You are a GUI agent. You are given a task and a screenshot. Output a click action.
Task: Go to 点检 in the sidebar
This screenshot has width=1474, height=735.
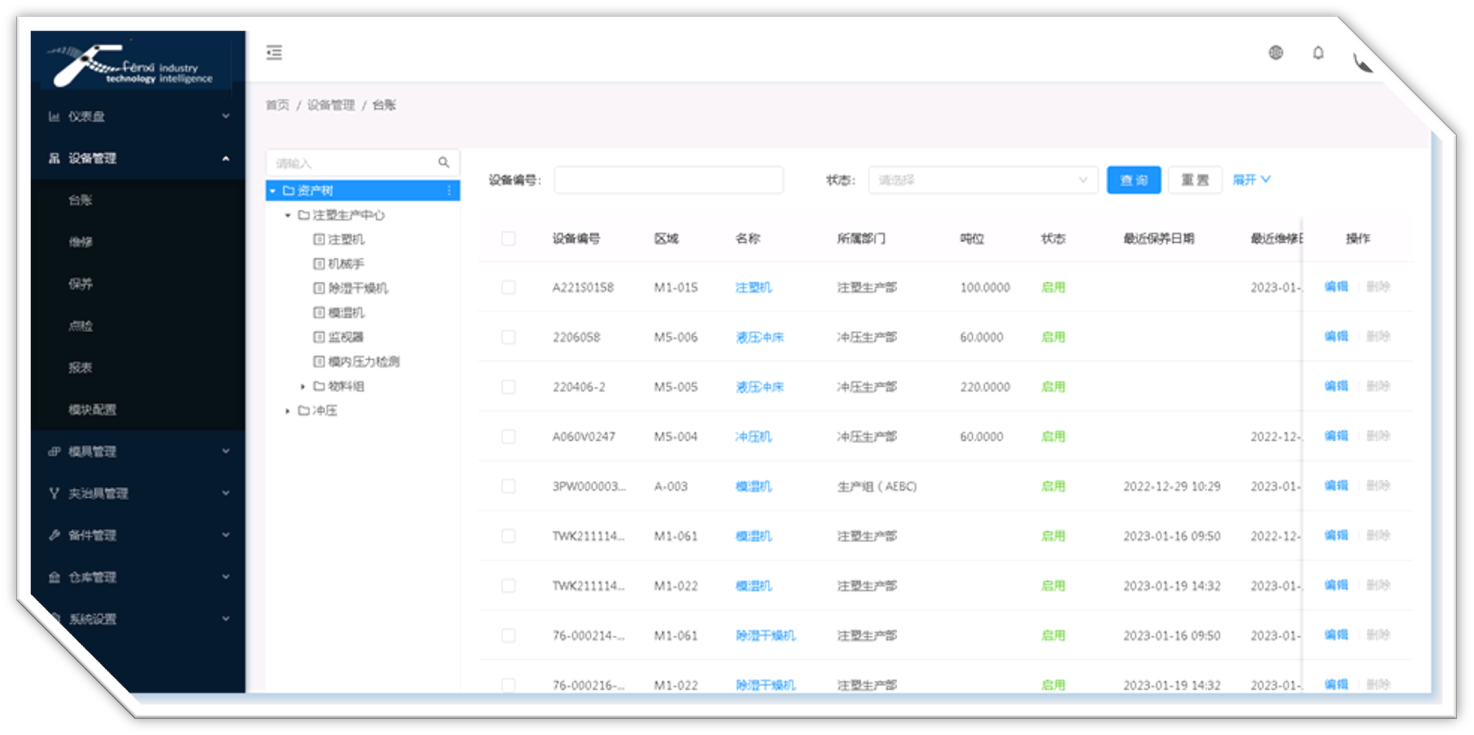(x=81, y=326)
